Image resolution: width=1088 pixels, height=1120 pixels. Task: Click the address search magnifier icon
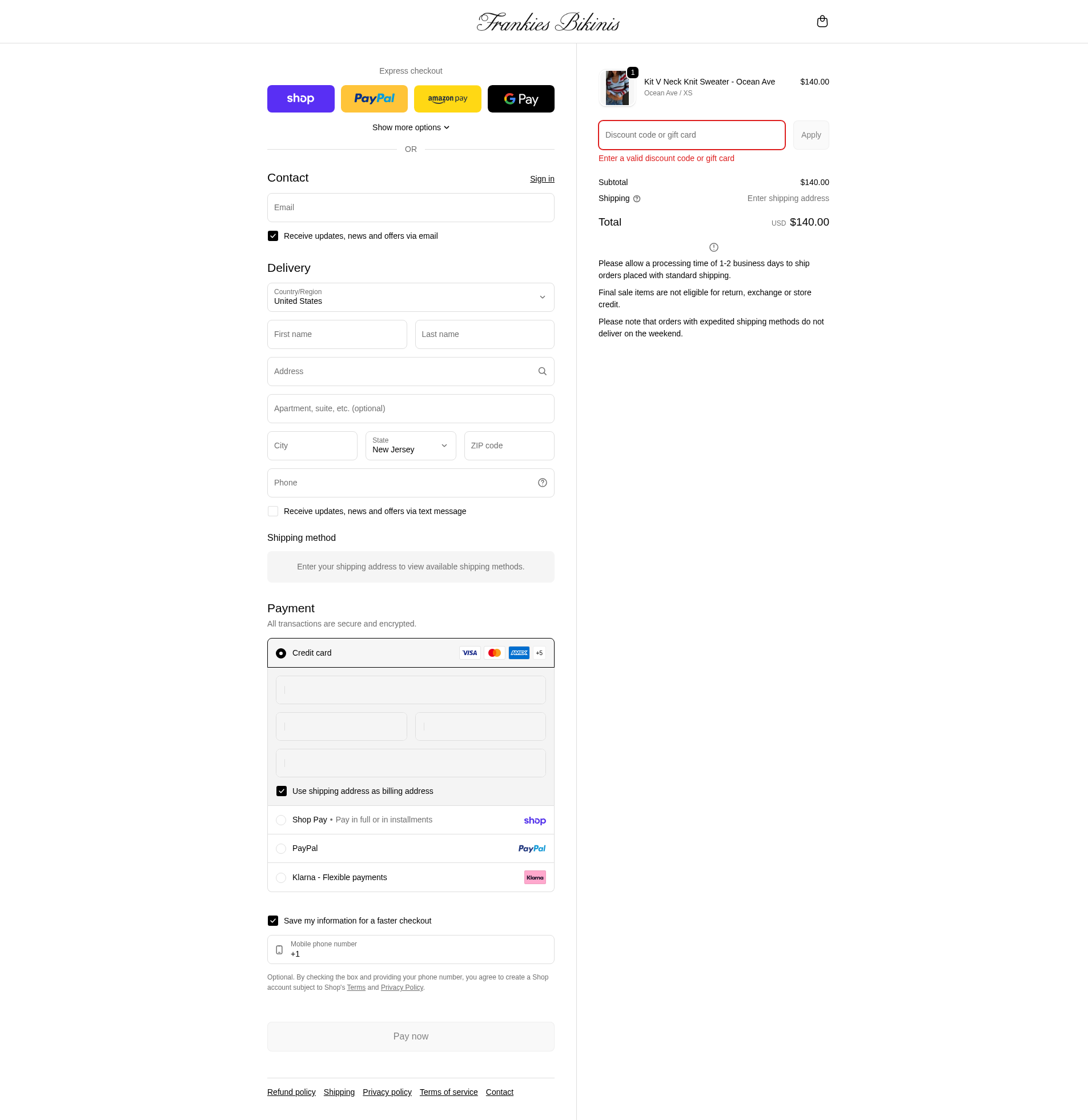point(541,371)
